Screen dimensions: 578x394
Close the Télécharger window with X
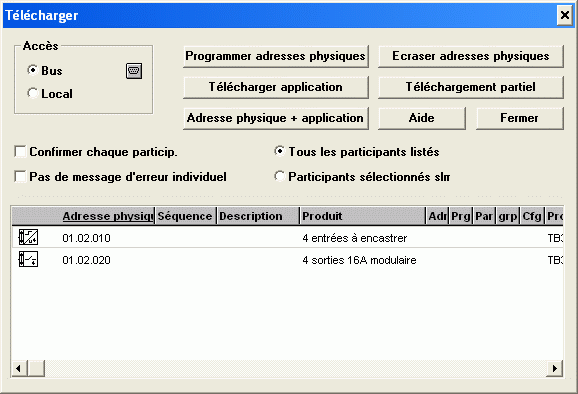click(x=564, y=15)
